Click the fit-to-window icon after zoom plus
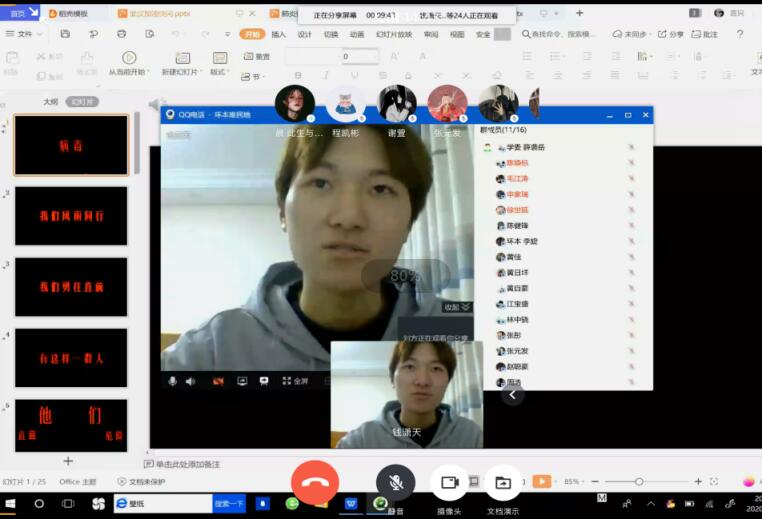The image size is (762, 519). click(714, 481)
